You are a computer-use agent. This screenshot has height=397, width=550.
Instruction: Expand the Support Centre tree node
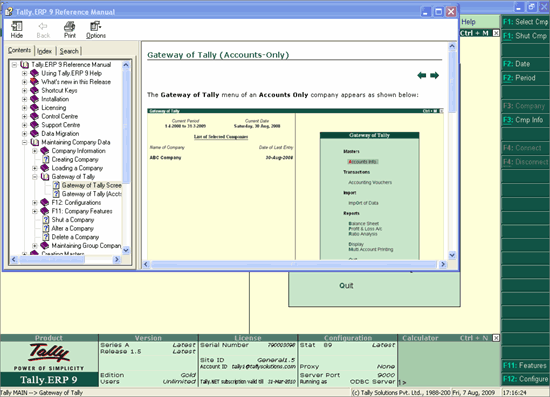tap(24, 125)
